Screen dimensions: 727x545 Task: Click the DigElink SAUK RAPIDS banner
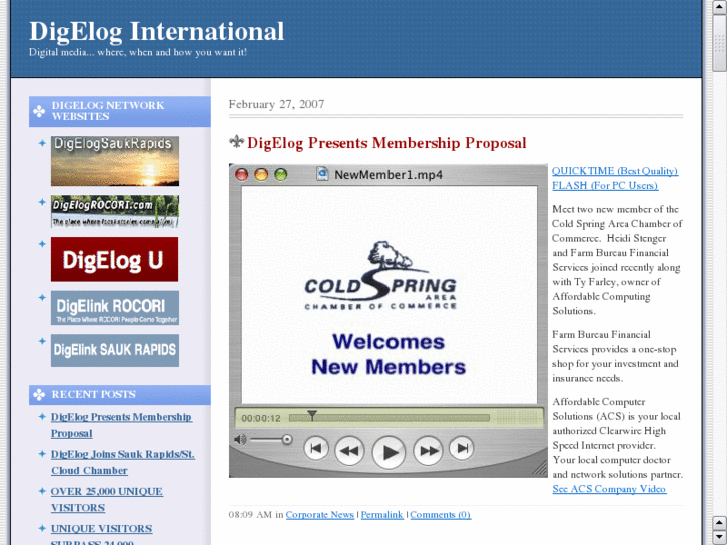pyautogui.click(x=115, y=350)
